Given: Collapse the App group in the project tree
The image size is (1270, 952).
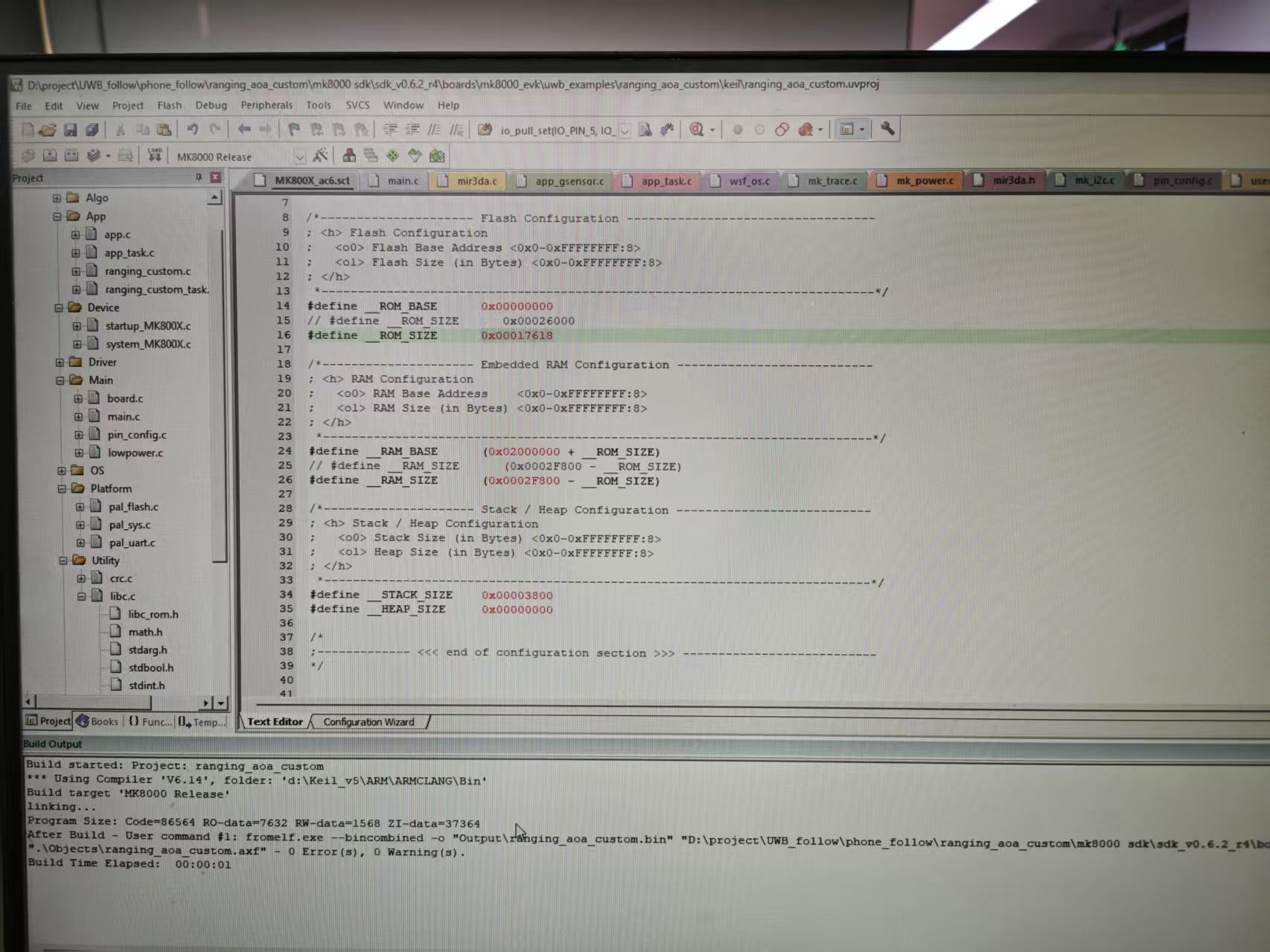Looking at the screenshot, I should pyautogui.click(x=57, y=217).
